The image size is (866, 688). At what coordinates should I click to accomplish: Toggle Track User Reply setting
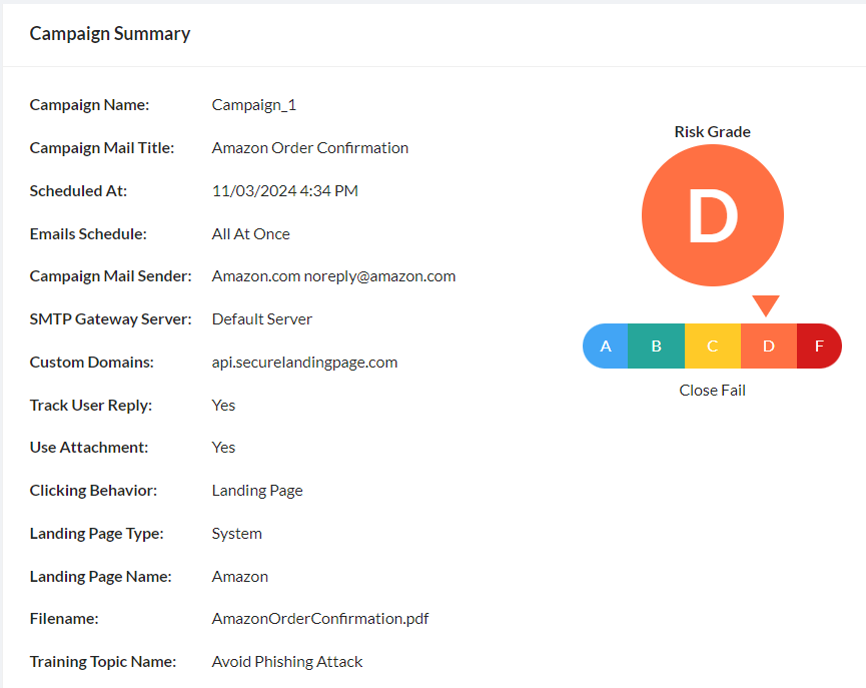87,405
